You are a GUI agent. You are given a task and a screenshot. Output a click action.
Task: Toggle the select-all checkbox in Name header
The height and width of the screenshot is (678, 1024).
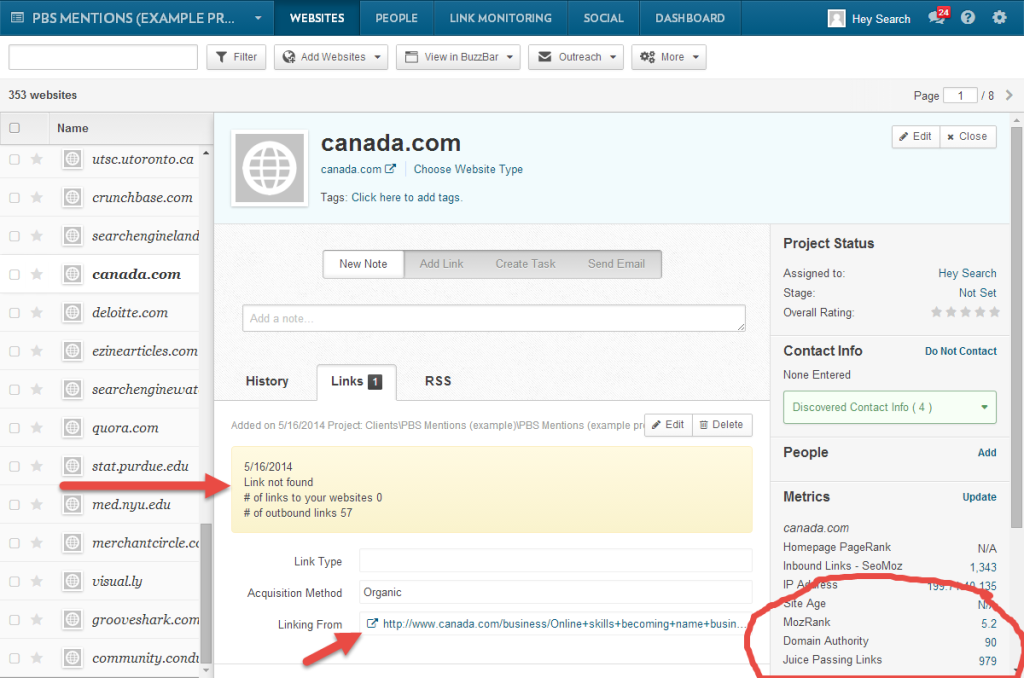[14, 128]
